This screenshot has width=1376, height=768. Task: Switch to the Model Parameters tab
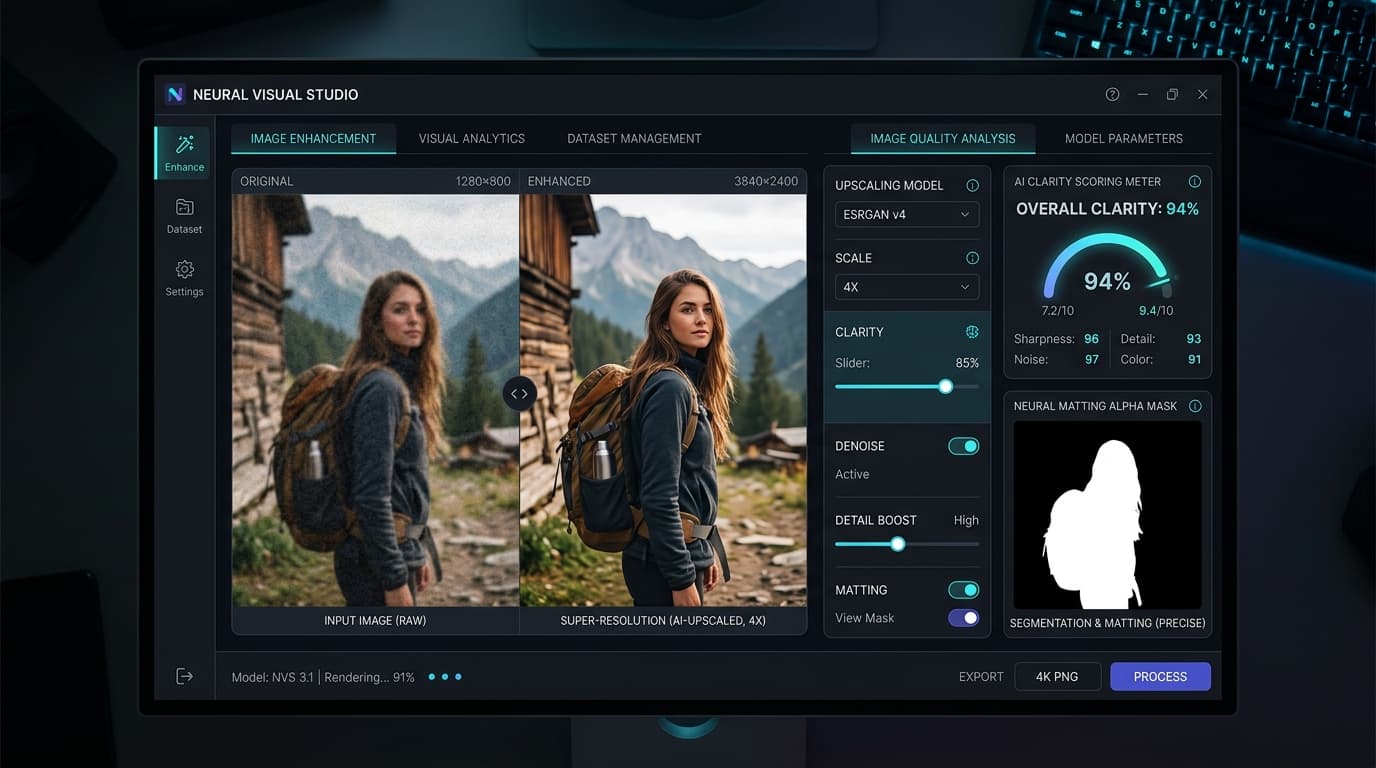coord(1124,138)
